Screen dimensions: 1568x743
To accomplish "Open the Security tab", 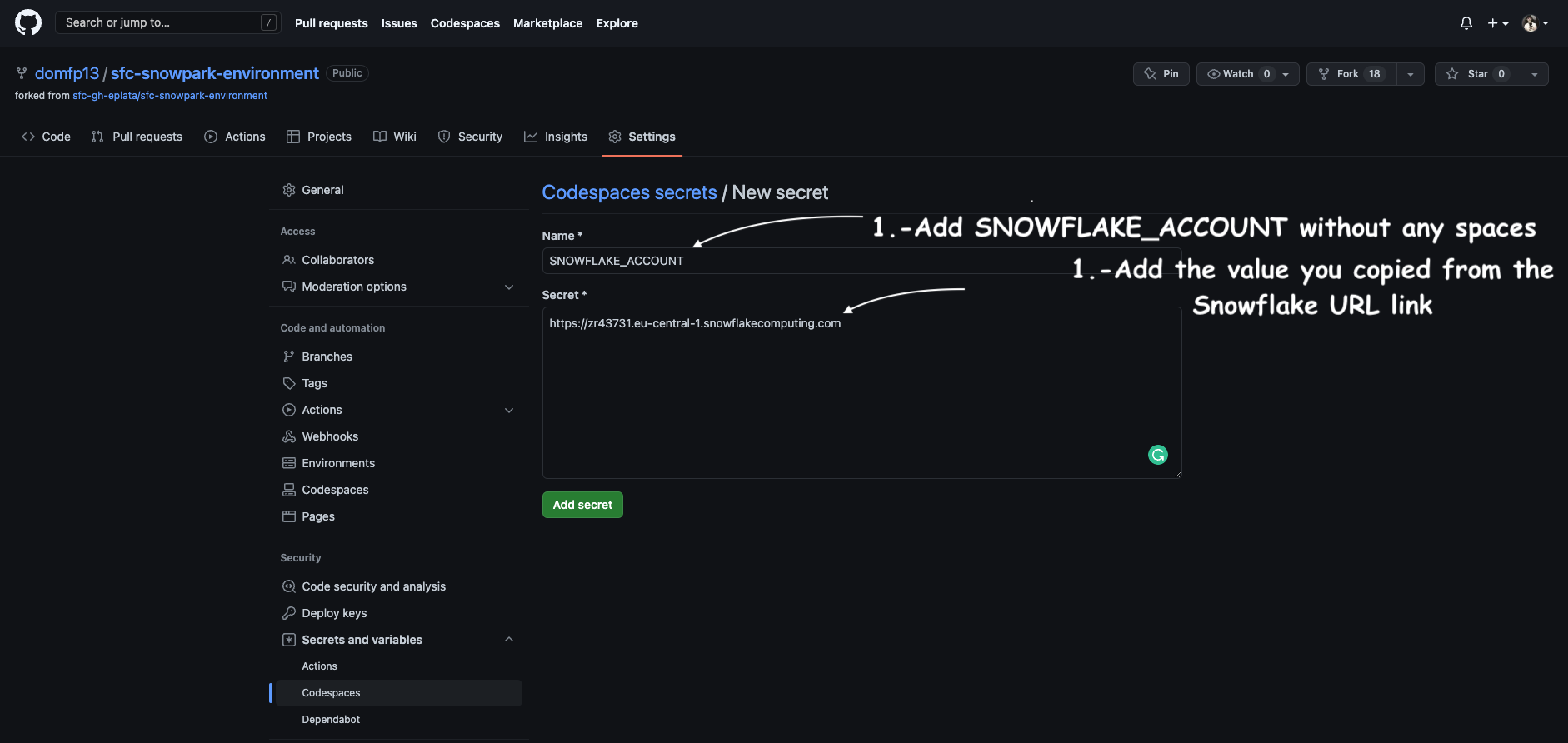I will pyautogui.click(x=471, y=137).
